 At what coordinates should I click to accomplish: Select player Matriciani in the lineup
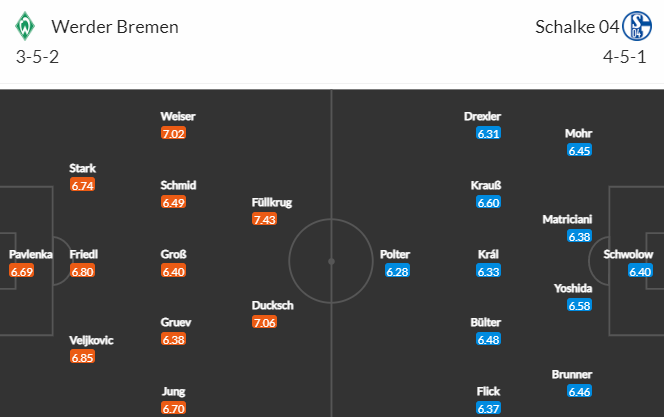tap(567, 219)
